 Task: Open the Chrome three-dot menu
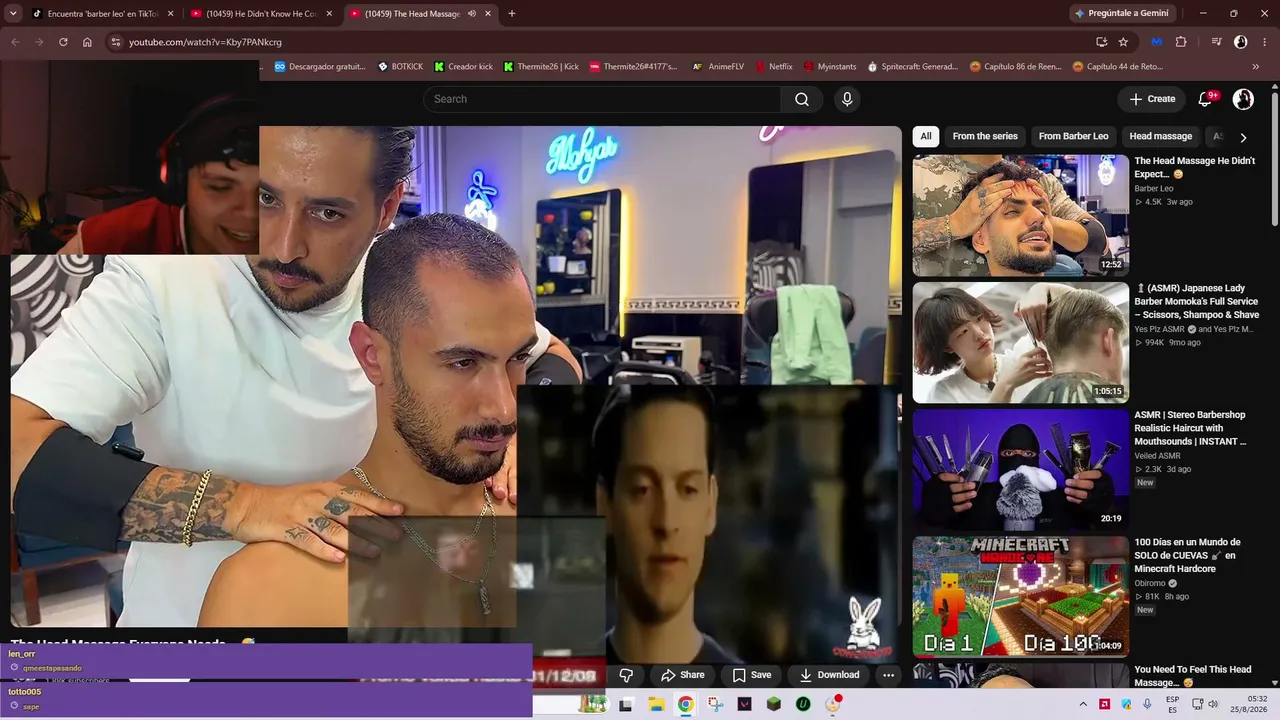1265,42
